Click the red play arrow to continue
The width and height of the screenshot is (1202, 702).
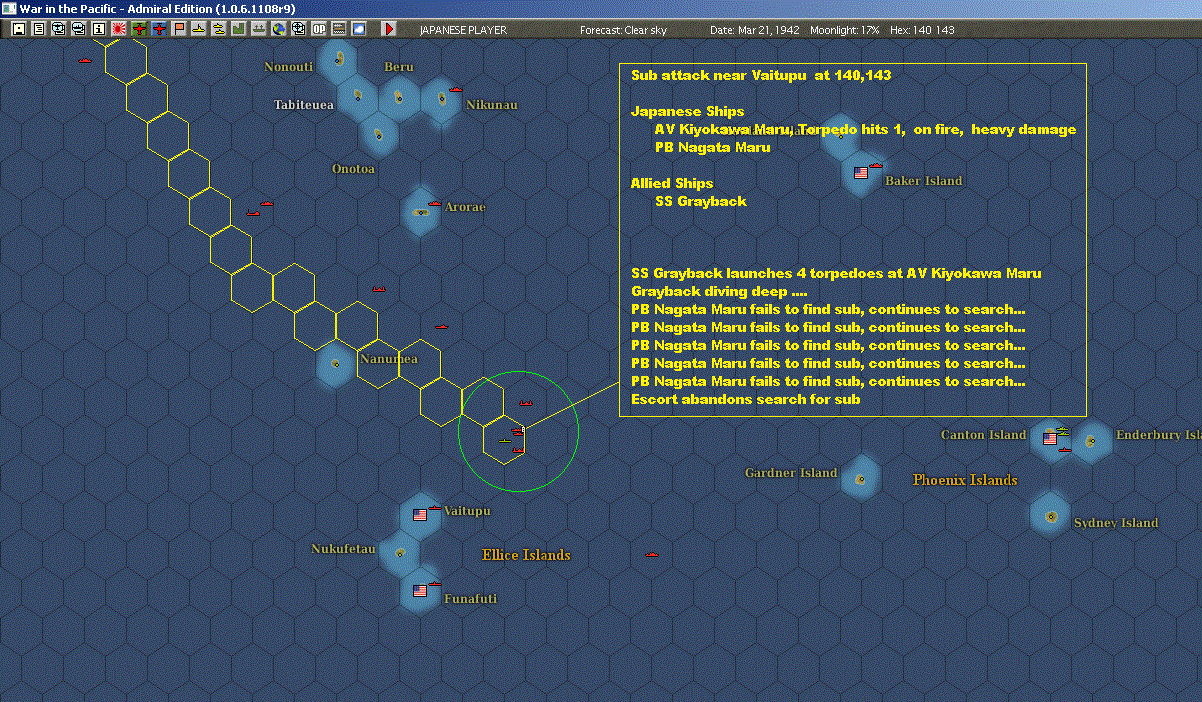click(389, 29)
